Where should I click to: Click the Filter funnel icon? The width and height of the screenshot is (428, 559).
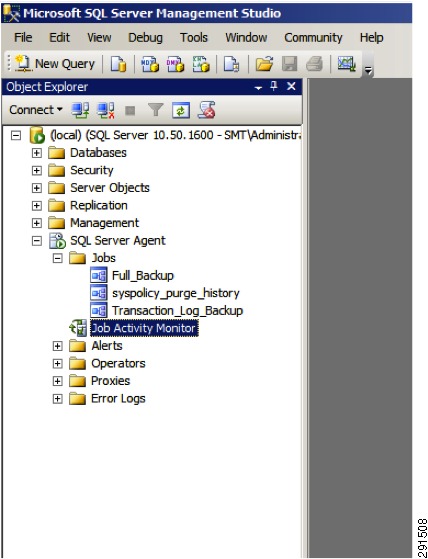click(156, 110)
